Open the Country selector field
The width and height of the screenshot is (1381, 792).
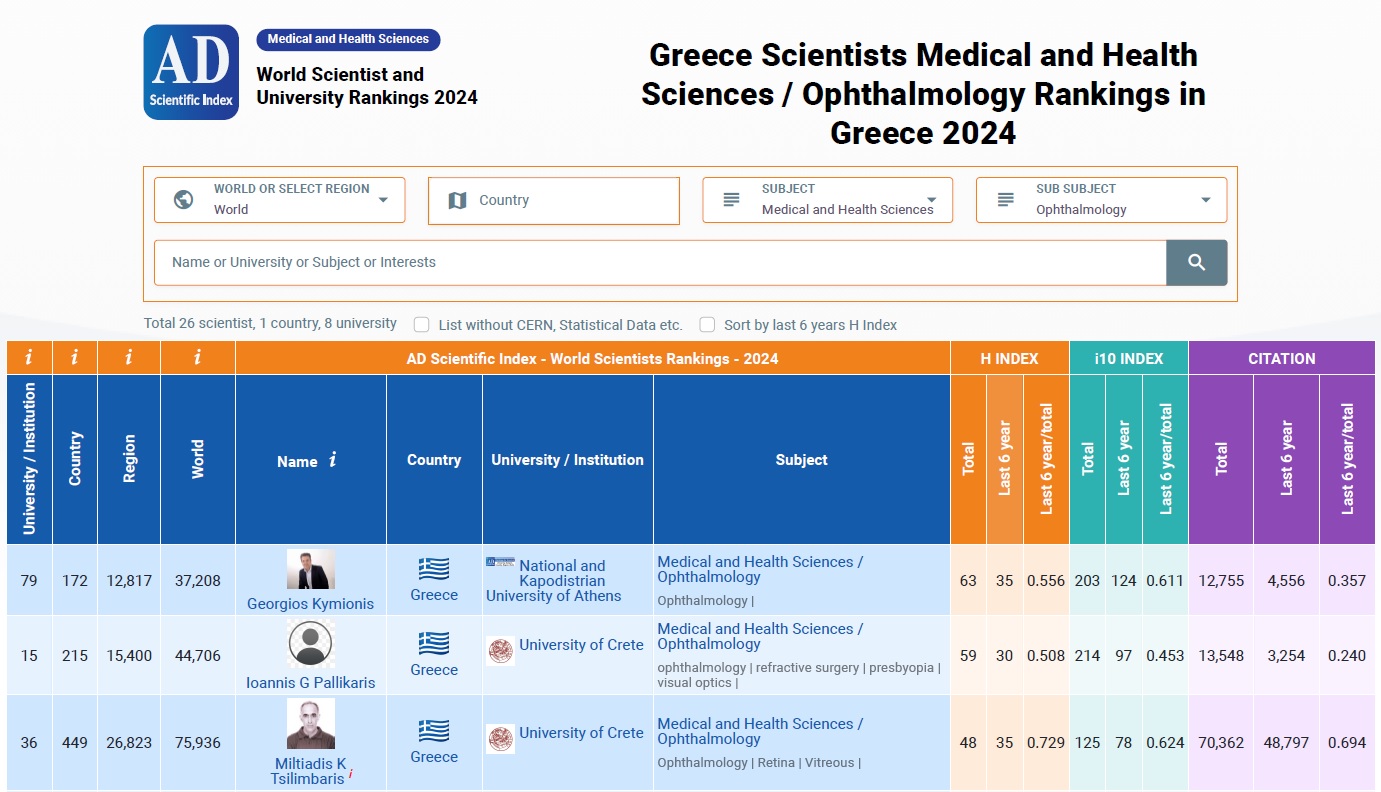[554, 200]
